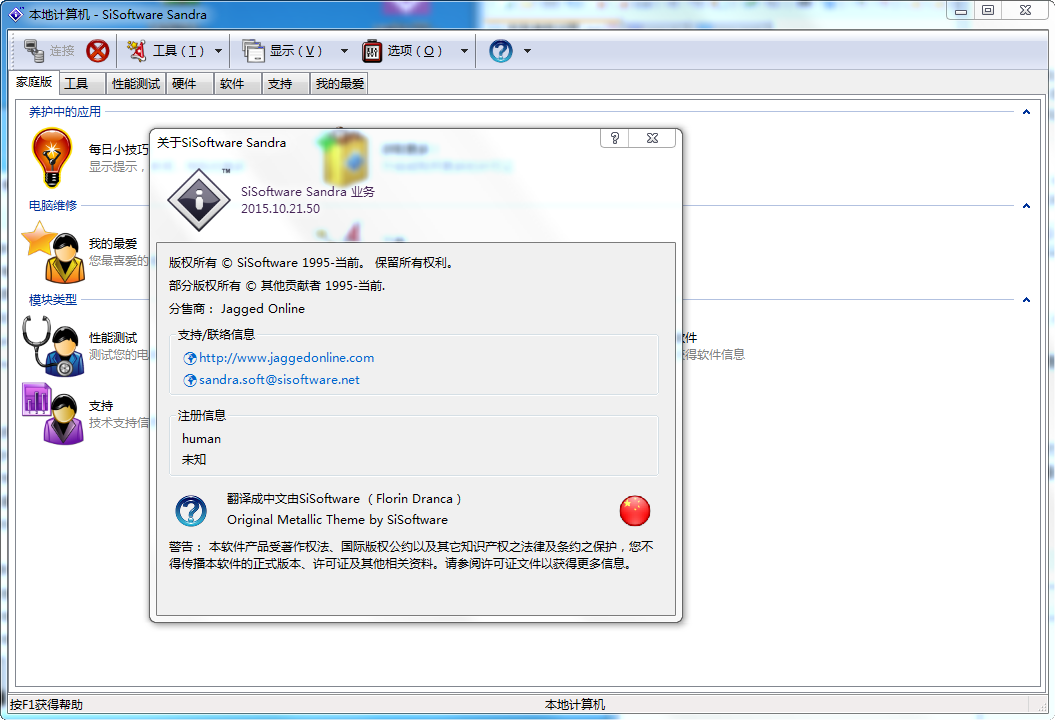Open the 每日小技巧 lightbulb icon
This screenshot has height=721, width=1056.
[52, 157]
